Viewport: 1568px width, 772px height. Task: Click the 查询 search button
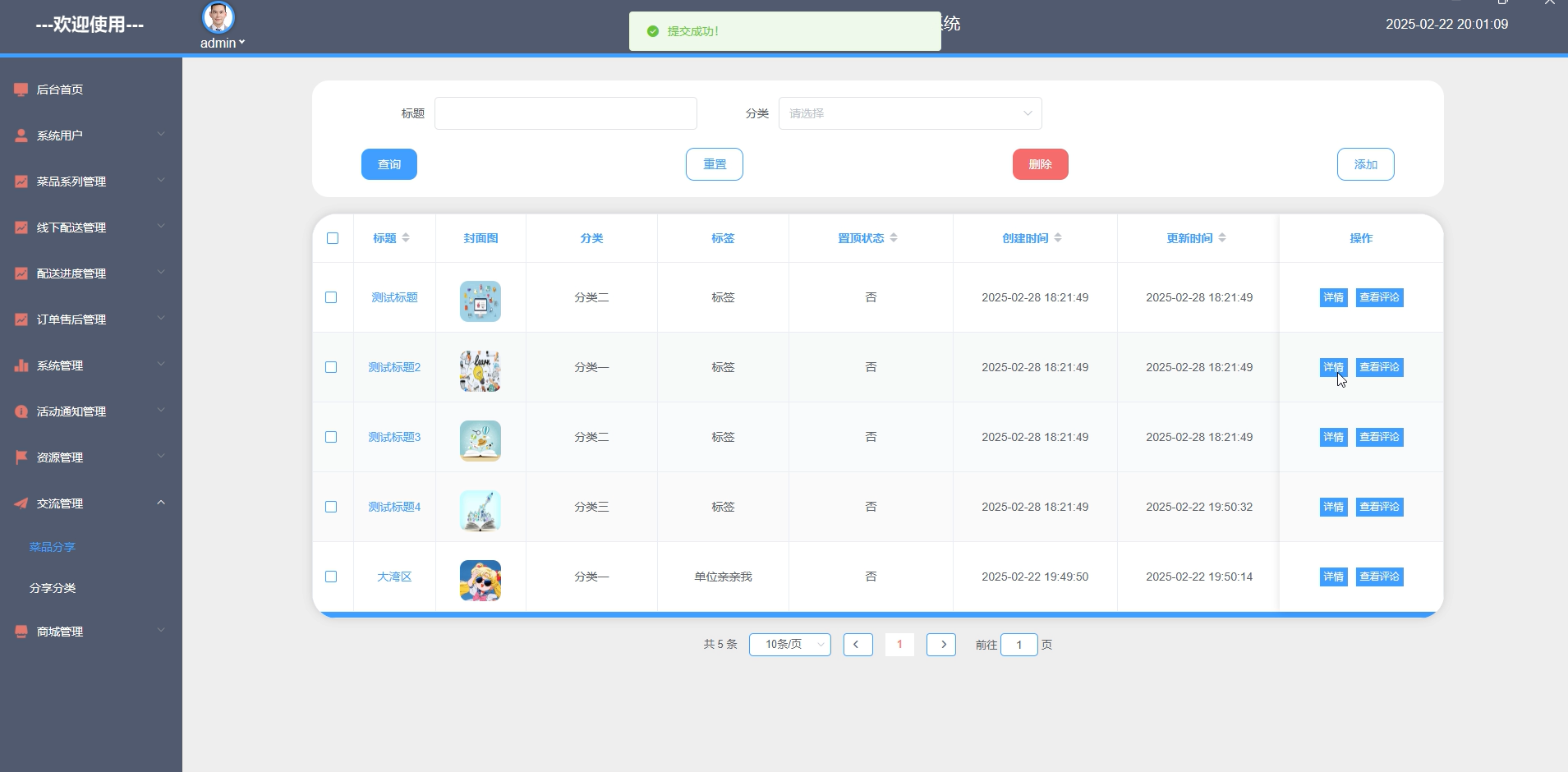[x=389, y=164]
